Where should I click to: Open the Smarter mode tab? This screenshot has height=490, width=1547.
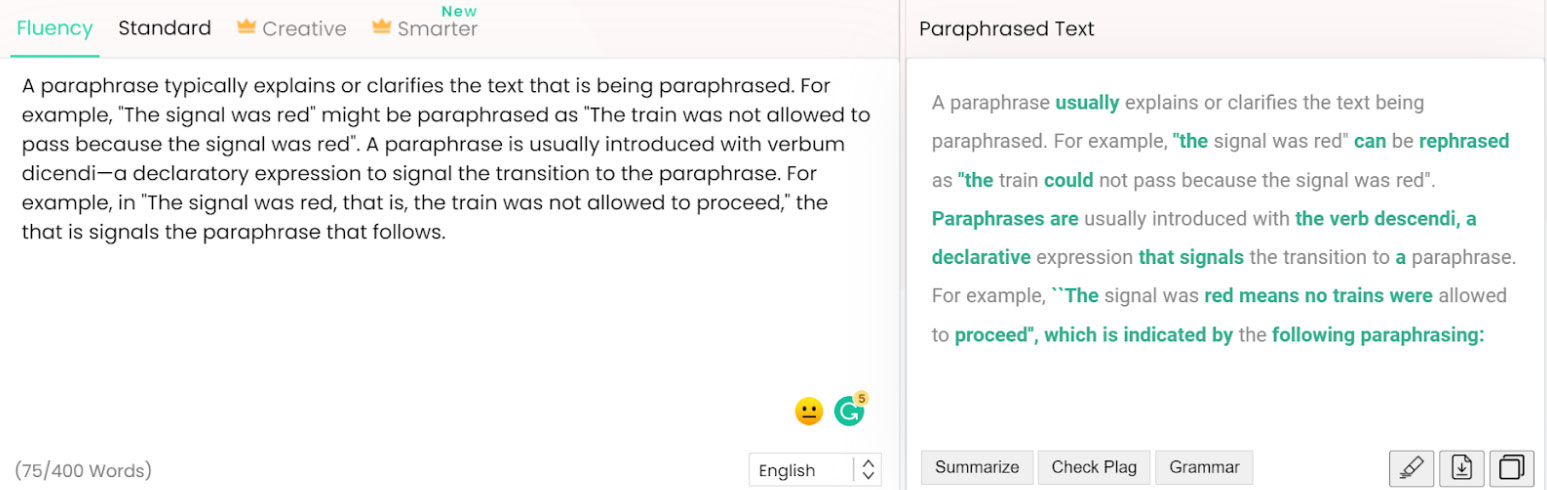(437, 29)
